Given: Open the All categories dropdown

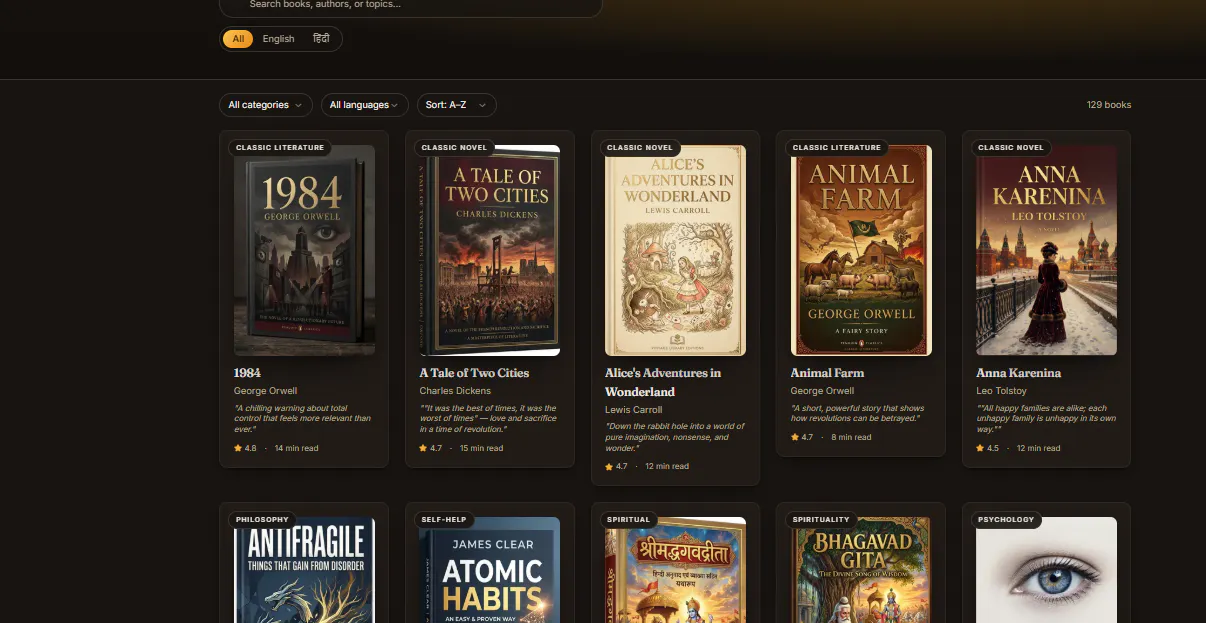Looking at the screenshot, I should pos(266,105).
